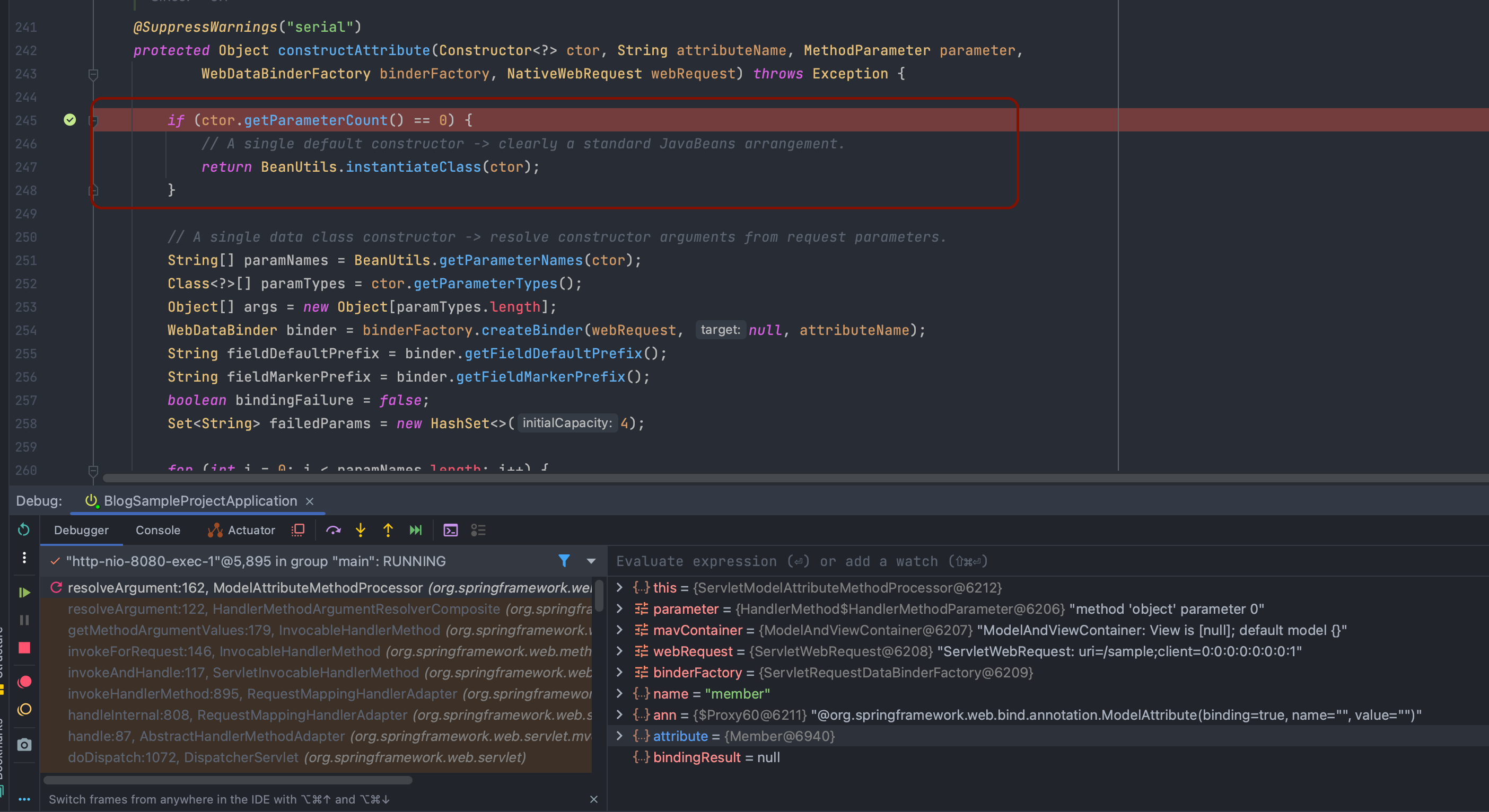Click Resume Program green icon
Viewport: 1489px width, 812px height.
point(24,593)
